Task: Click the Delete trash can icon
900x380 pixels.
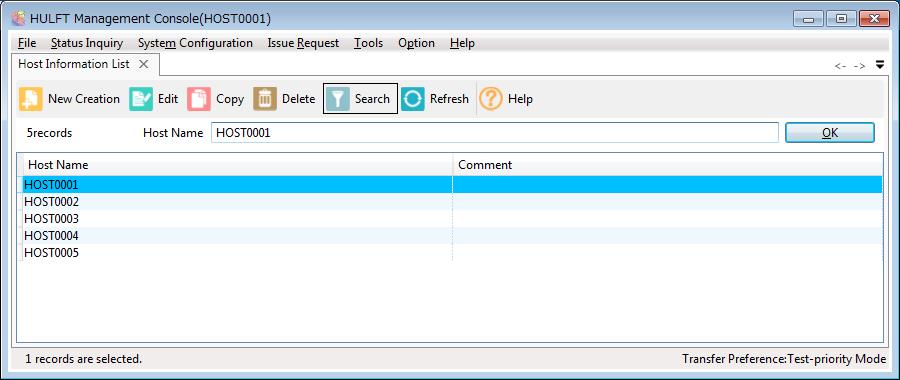Action: pyautogui.click(x=265, y=99)
